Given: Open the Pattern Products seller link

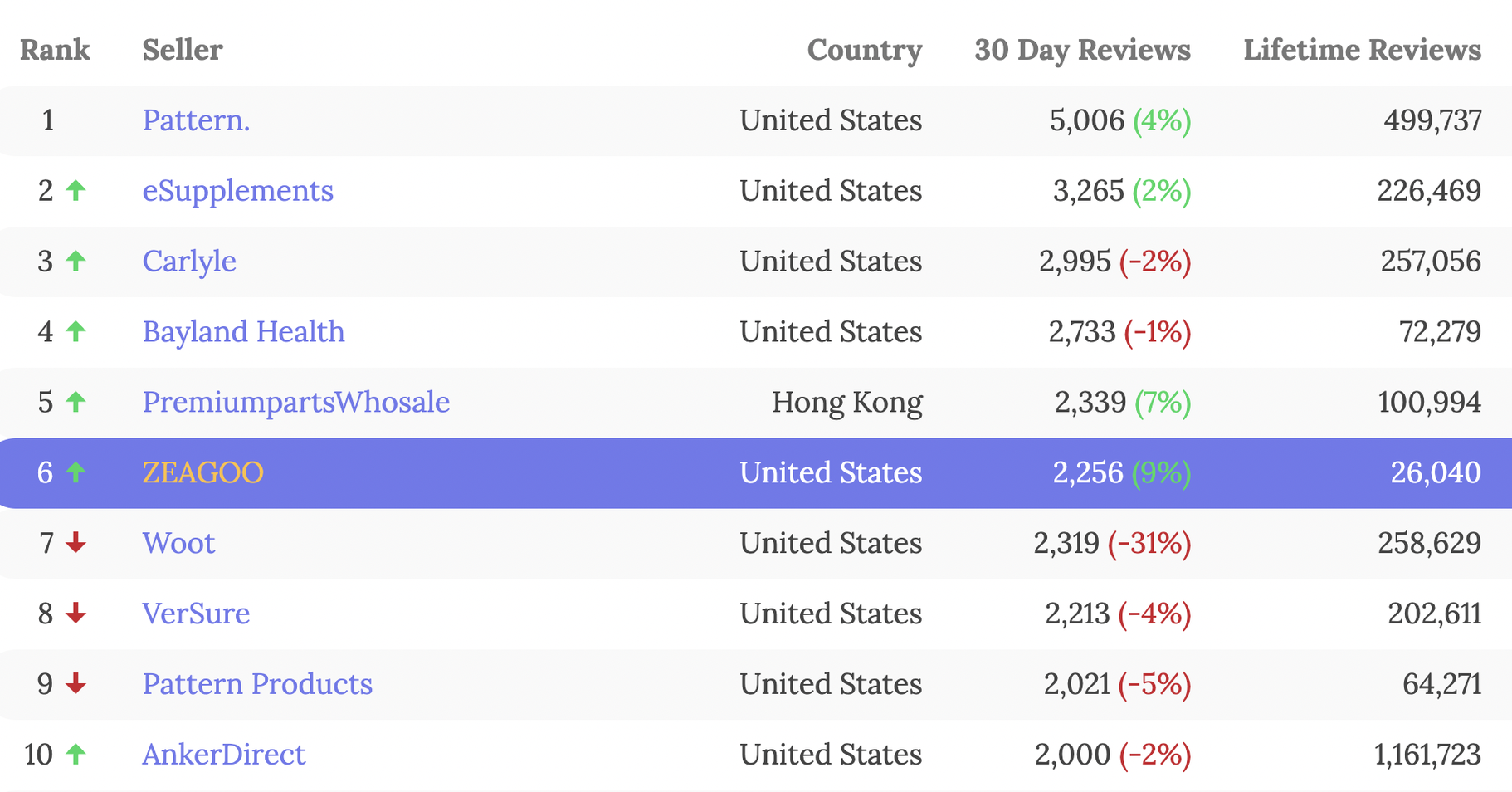Looking at the screenshot, I should click(257, 684).
